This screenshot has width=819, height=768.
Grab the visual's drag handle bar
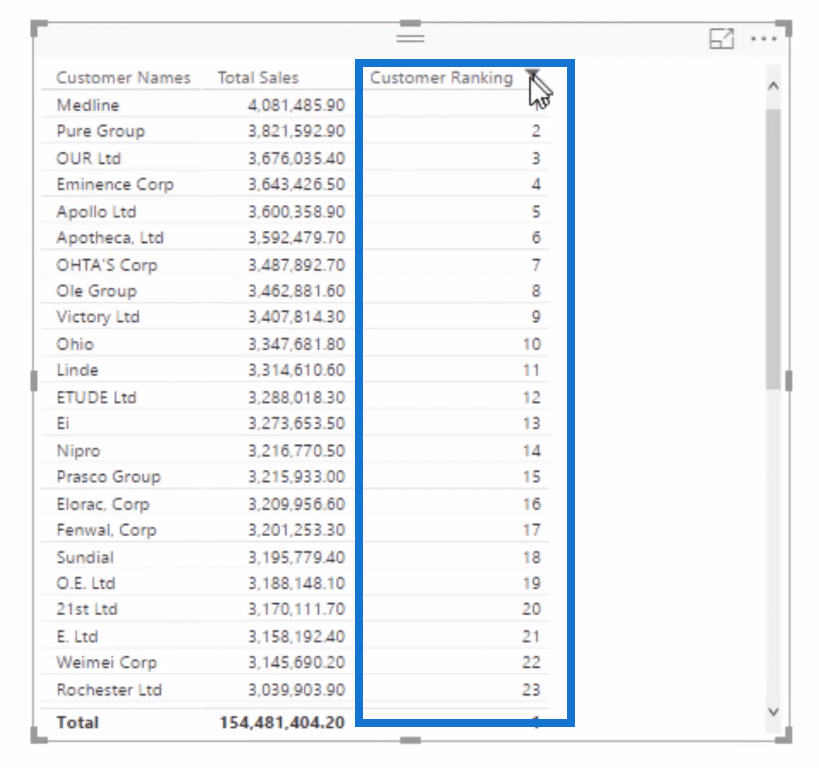tap(410, 38)
